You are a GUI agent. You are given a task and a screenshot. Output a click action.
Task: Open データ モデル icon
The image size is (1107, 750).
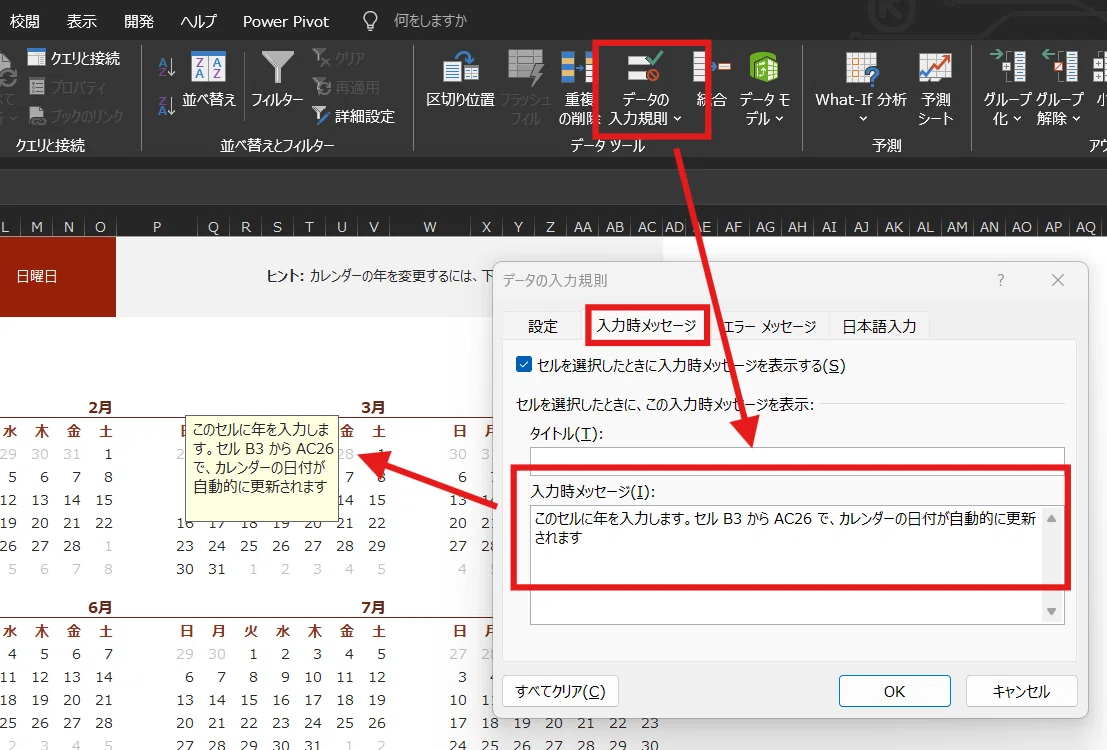point(764,68)
